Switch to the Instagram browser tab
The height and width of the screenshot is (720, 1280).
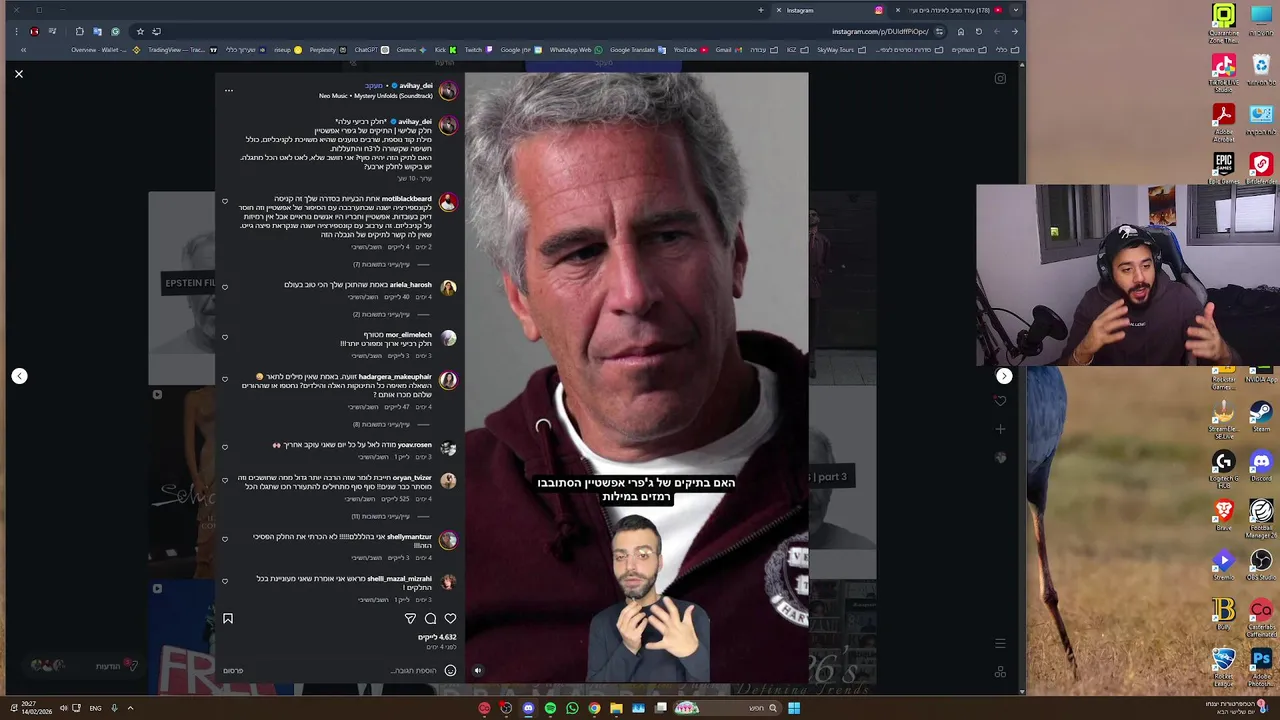[830, 10]
